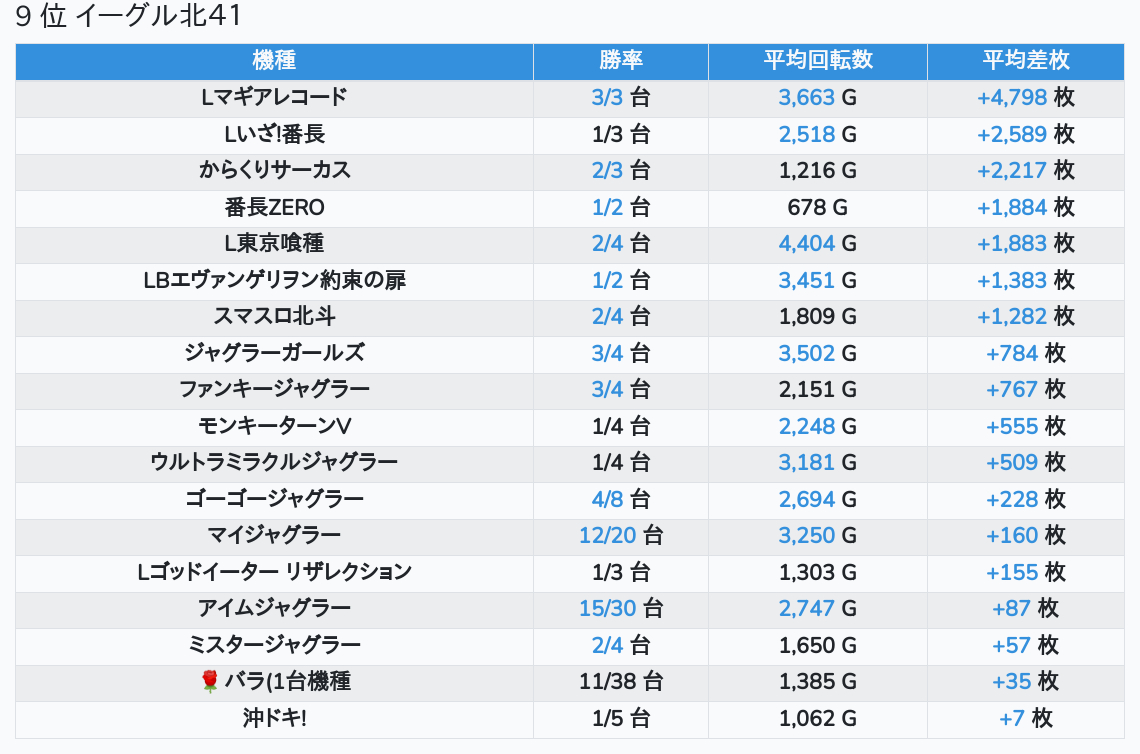Click average spins 3,451 G
Image resolution: width=1140 pixels, height=754 pixels.
click(818, 280)
